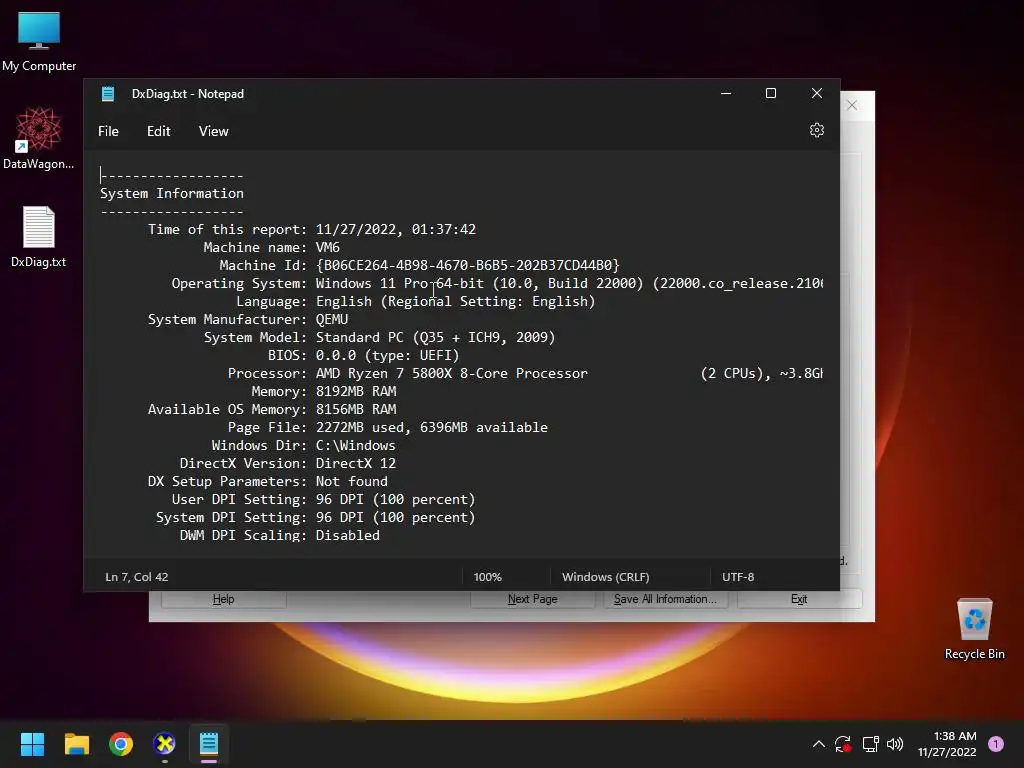Click the DX Setup Parameters Not found line
The image size is (1024, 768).
tap(268, 481)
